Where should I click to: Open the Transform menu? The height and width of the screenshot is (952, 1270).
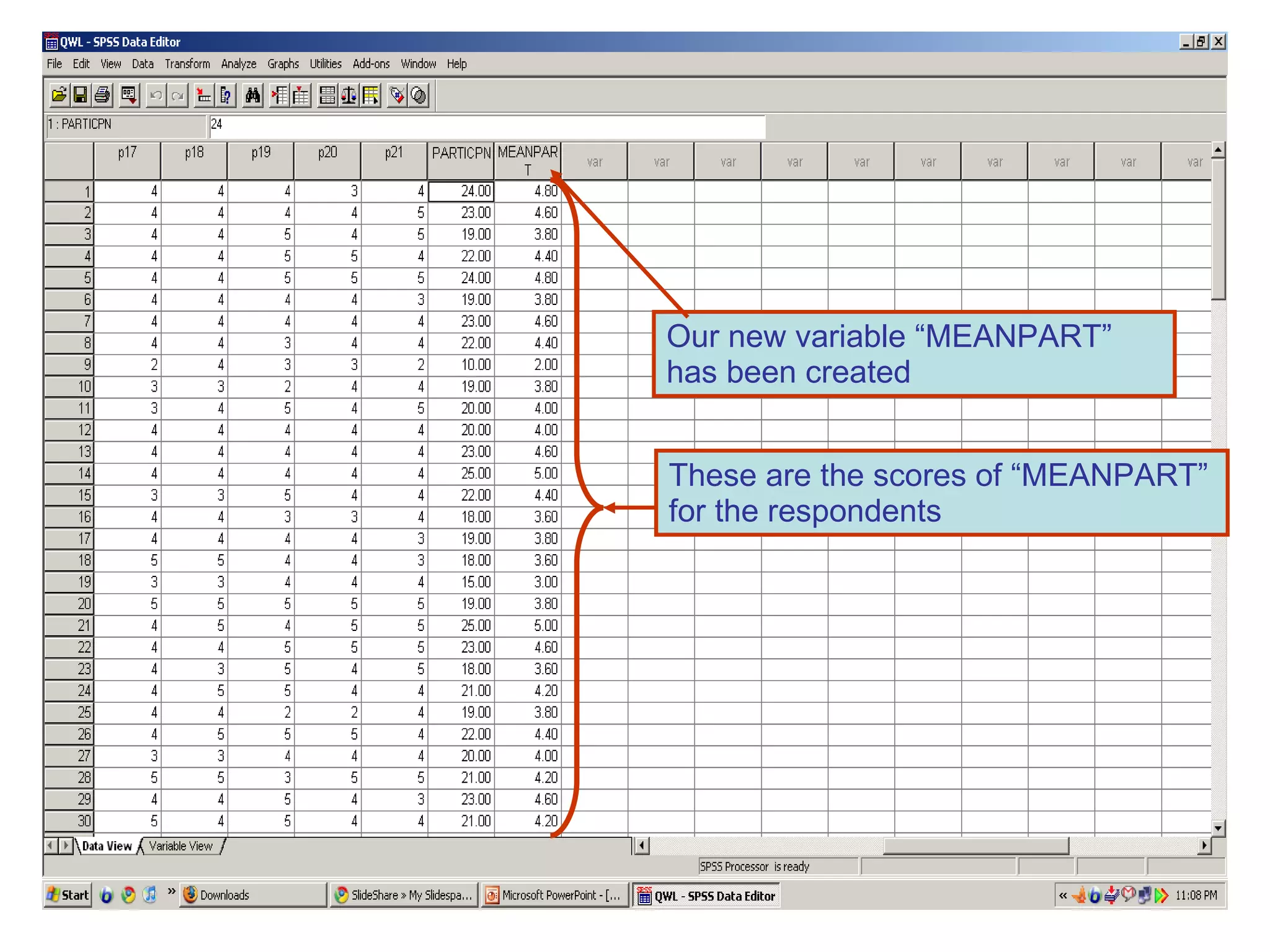pyautogui.click(x=187, y=64)
